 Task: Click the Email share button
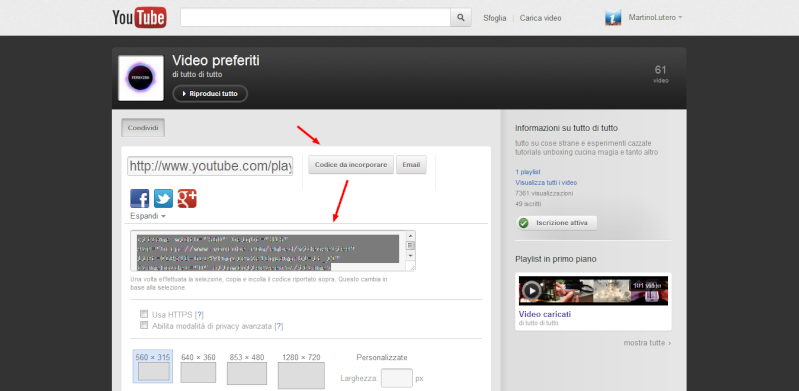point(411,165)
